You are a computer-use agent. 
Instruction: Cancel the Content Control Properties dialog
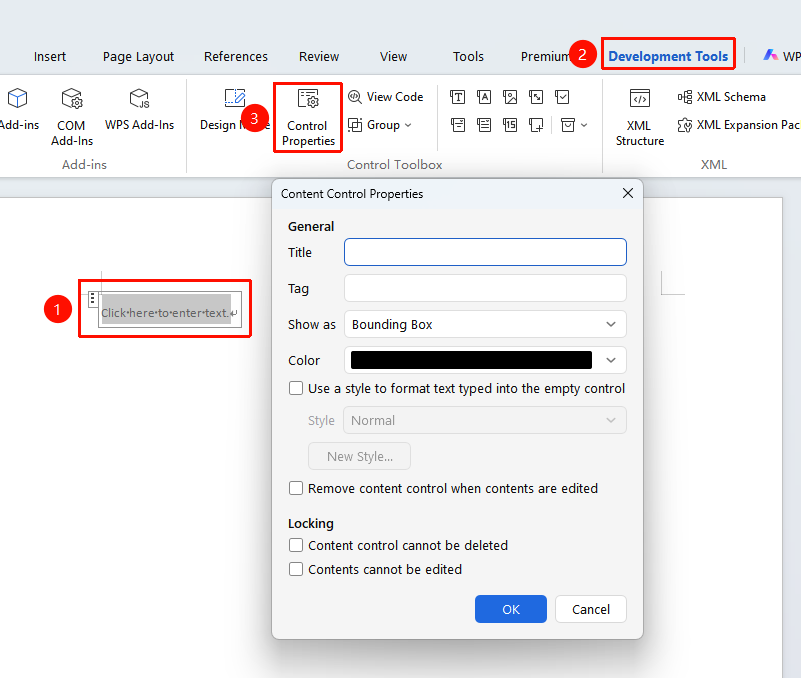[x=591, y=609]
